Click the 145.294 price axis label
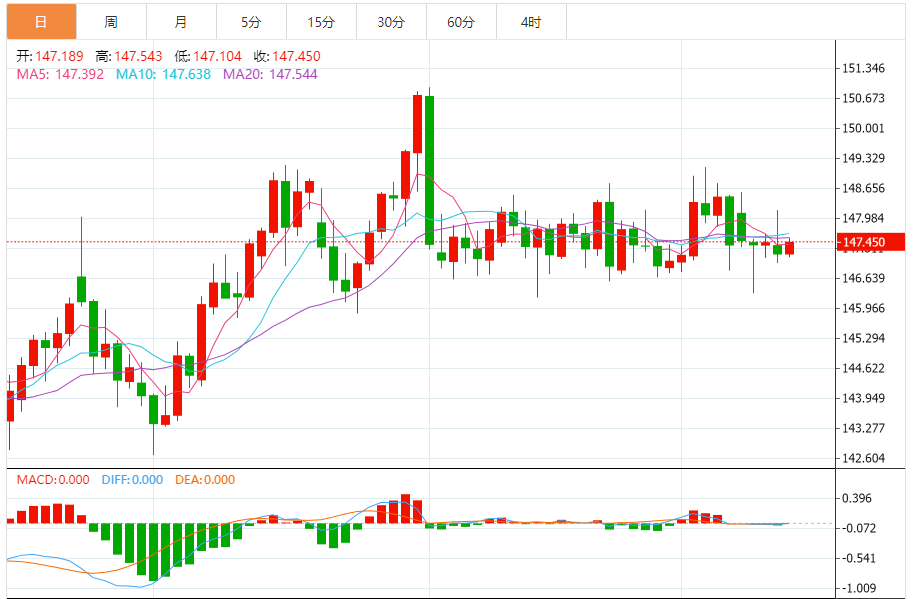Viewport: 913px width, 599px height. [864, 338]
